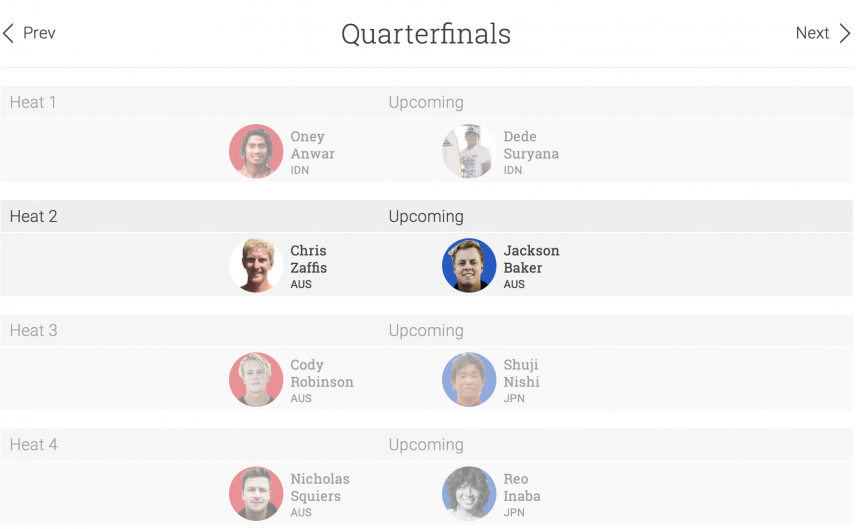Expand the Heat 2 header row
Image resolution: width=856 pixels, height=529 pixels.
click(426, 216)
